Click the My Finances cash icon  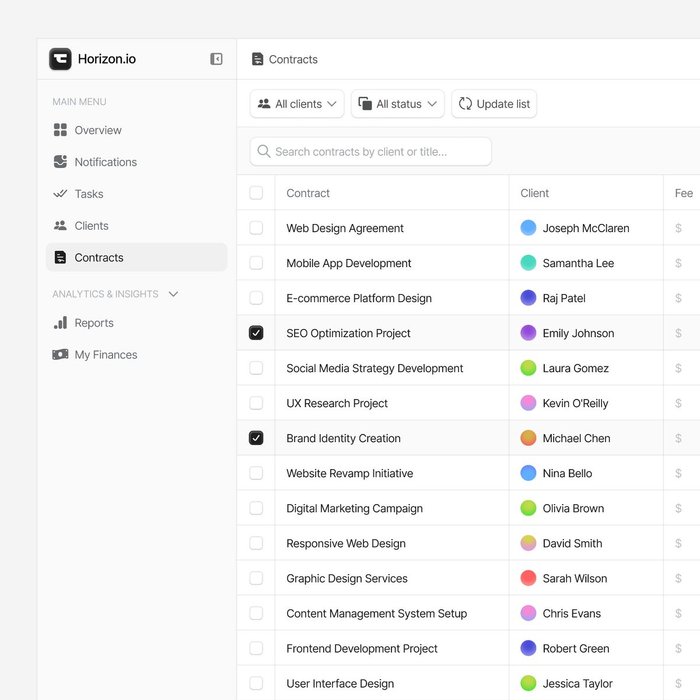pyautogui.click(x=60, y=355)
